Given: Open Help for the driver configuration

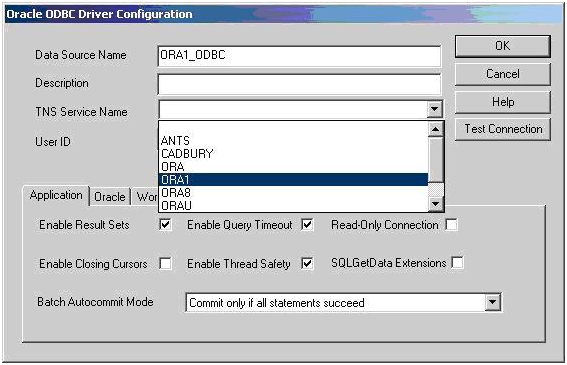Looking at the screenshot, I should tap(503, 102).
